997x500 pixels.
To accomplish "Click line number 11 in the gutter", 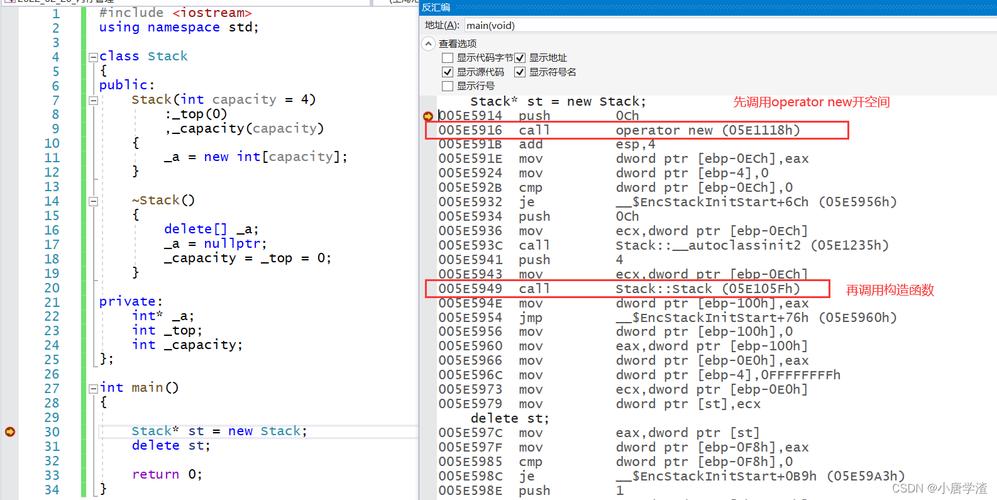I will click(x=51, y=157).
